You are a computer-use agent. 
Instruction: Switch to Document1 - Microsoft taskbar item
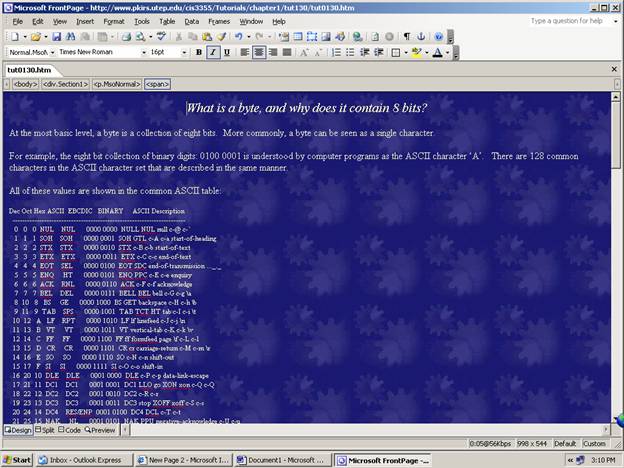[x=283, y=460]
